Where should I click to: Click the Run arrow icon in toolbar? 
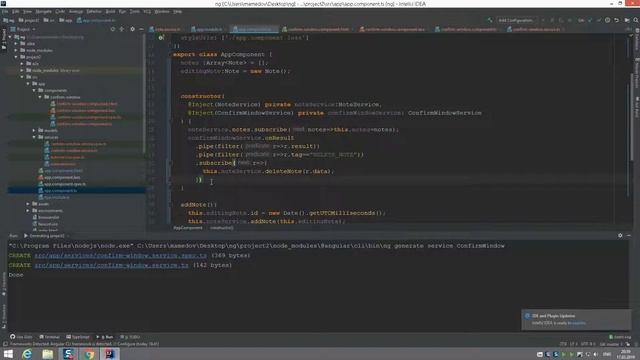[543, 20]
